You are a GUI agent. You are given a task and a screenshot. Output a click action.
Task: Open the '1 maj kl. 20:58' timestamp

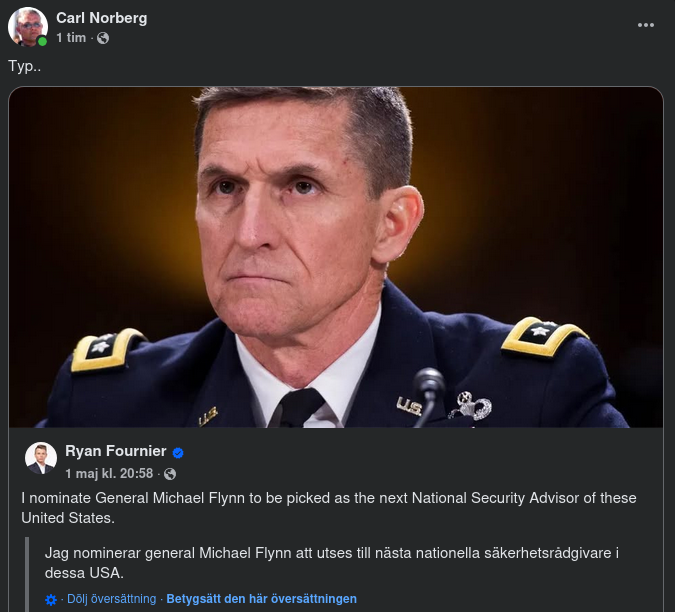click(109, 473)
